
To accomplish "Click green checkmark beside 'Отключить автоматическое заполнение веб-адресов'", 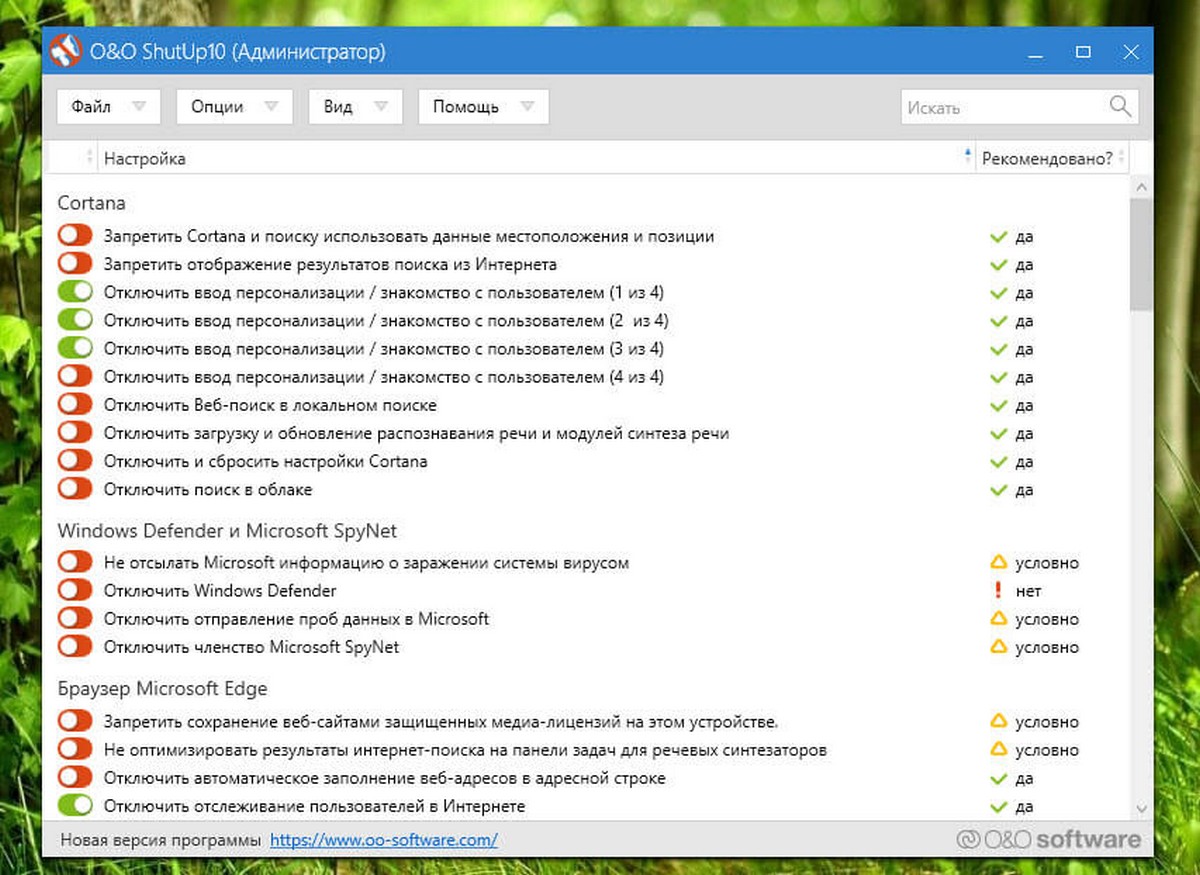I will (x=997, y=778).
